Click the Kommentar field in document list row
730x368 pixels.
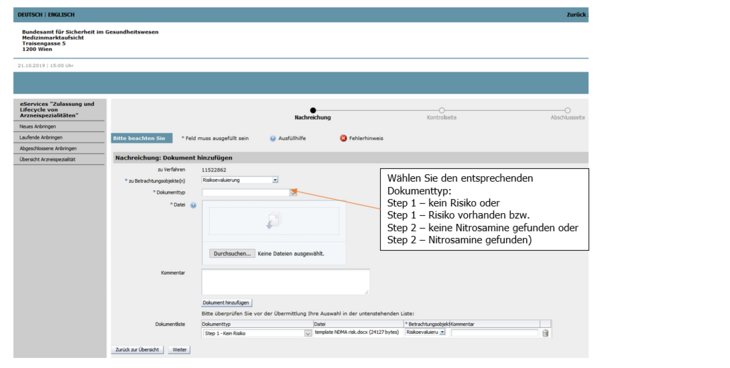click(x=494, y=333)
